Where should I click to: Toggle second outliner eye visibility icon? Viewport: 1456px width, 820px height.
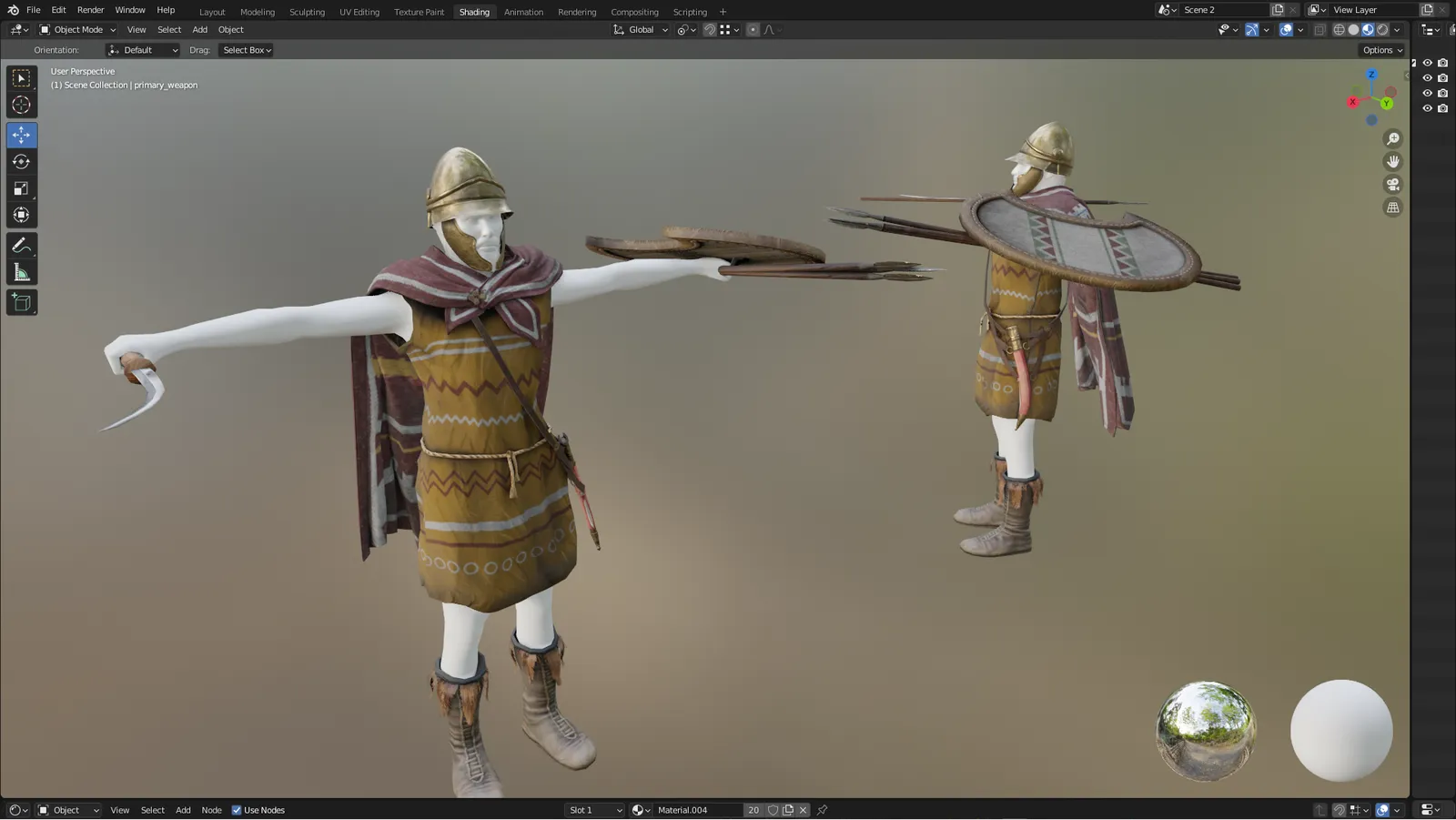click(1427, 78)
